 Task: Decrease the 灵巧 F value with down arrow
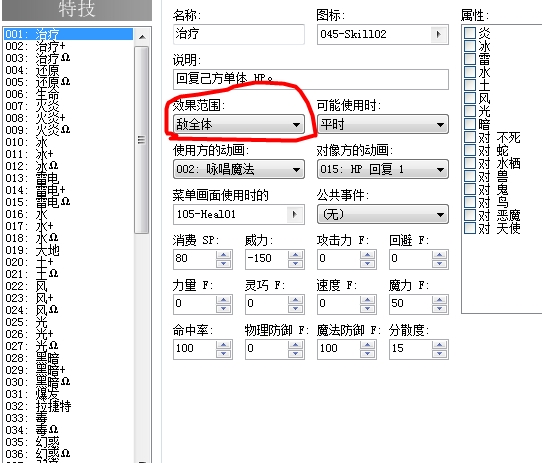click(x=295, y=308)
